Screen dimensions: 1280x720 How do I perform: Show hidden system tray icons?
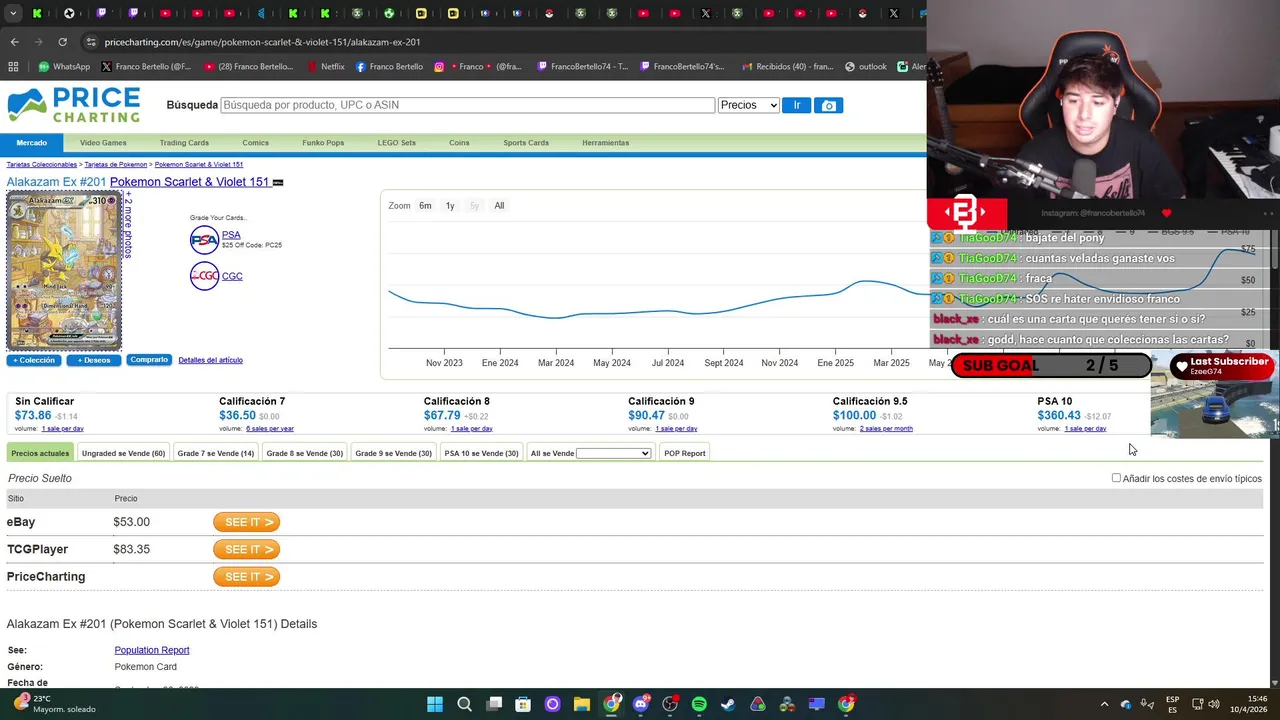coord(1104,704)
